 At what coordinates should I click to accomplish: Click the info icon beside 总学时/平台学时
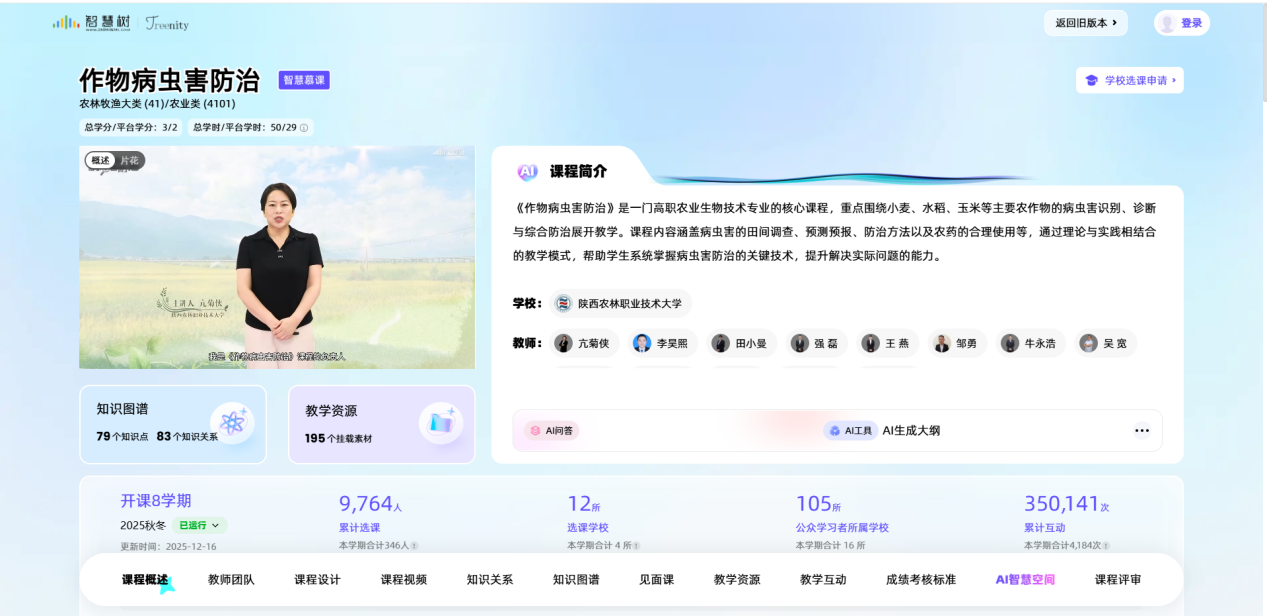[x=304, y=128]
